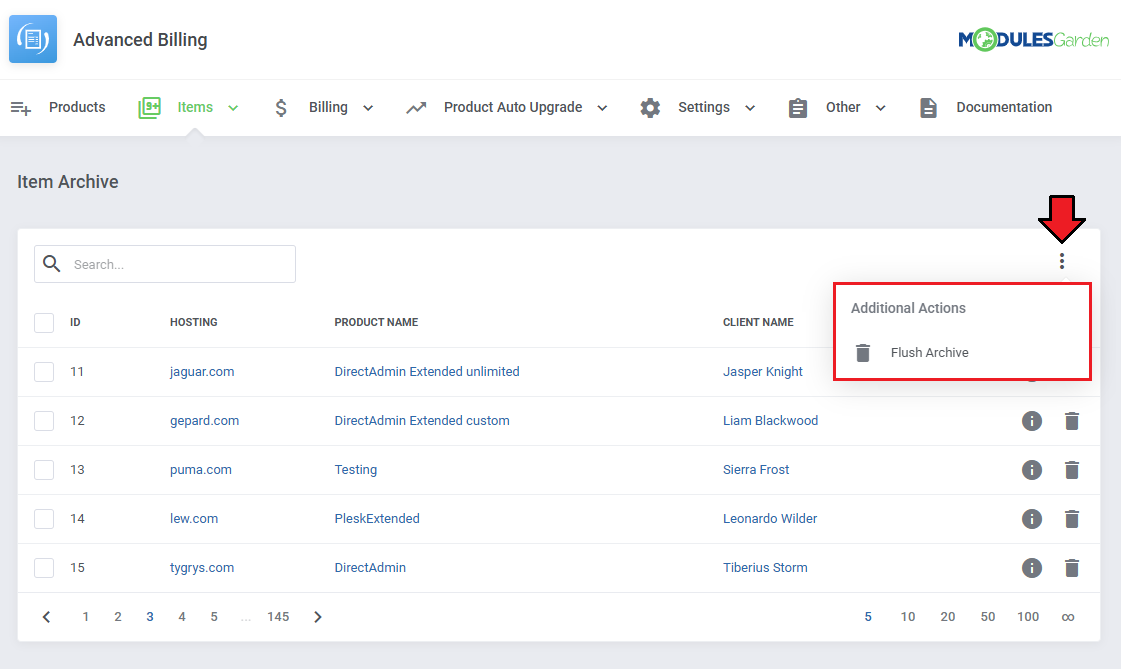Click the Product Auto Upgrade trend icon

(416, 108)
